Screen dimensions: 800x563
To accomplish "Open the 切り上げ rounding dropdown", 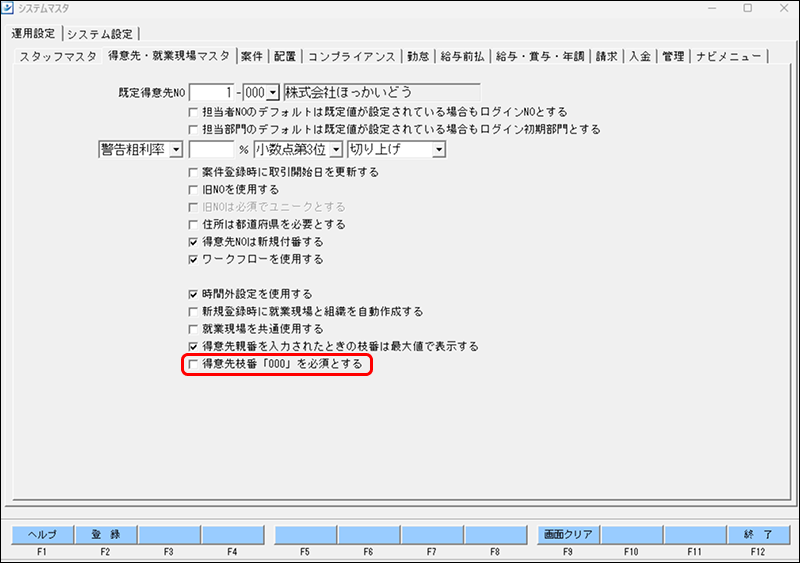I will pos(439,150).
